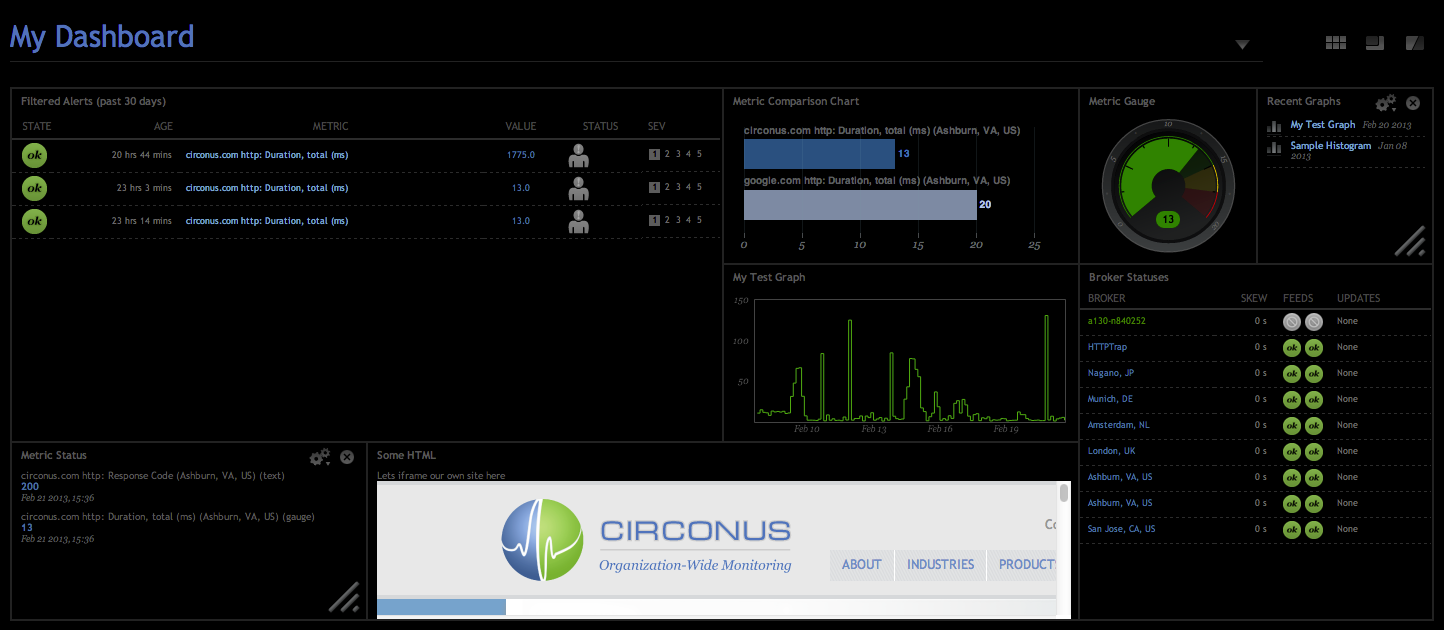Screen dimensions: 1444x630
Task: Click the black-and-white theme icon
Action: point(1414,42)
